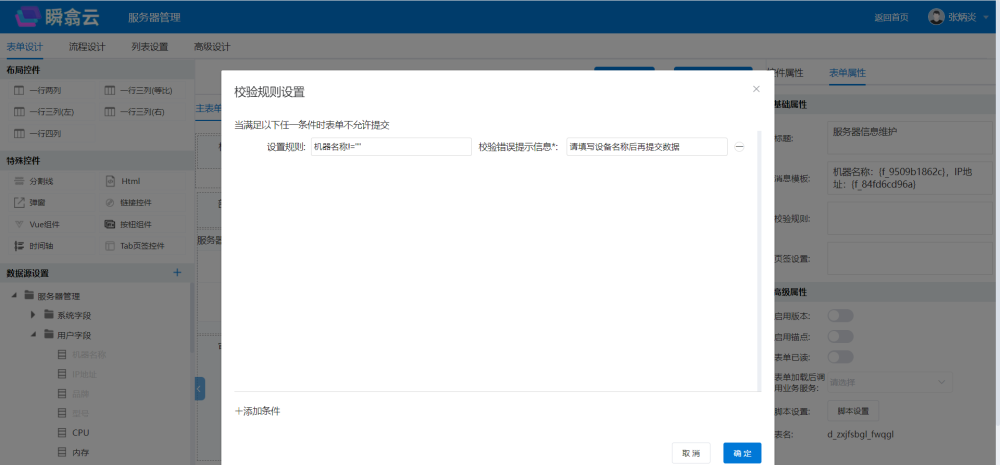Close the 校验规则设置 dialog
The width and height of the screenshot is (1000, 465).
pyautogui.click(x=756, y=89)
